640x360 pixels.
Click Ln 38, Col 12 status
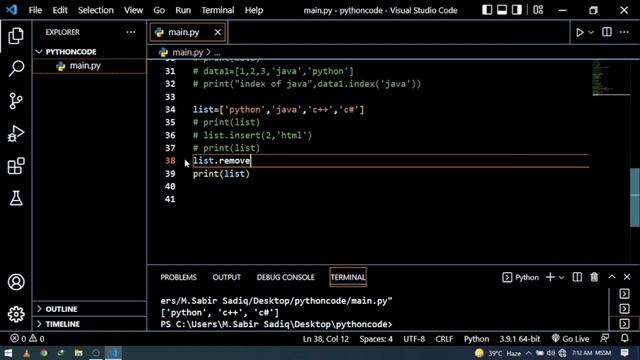click(x=326, y=339)
